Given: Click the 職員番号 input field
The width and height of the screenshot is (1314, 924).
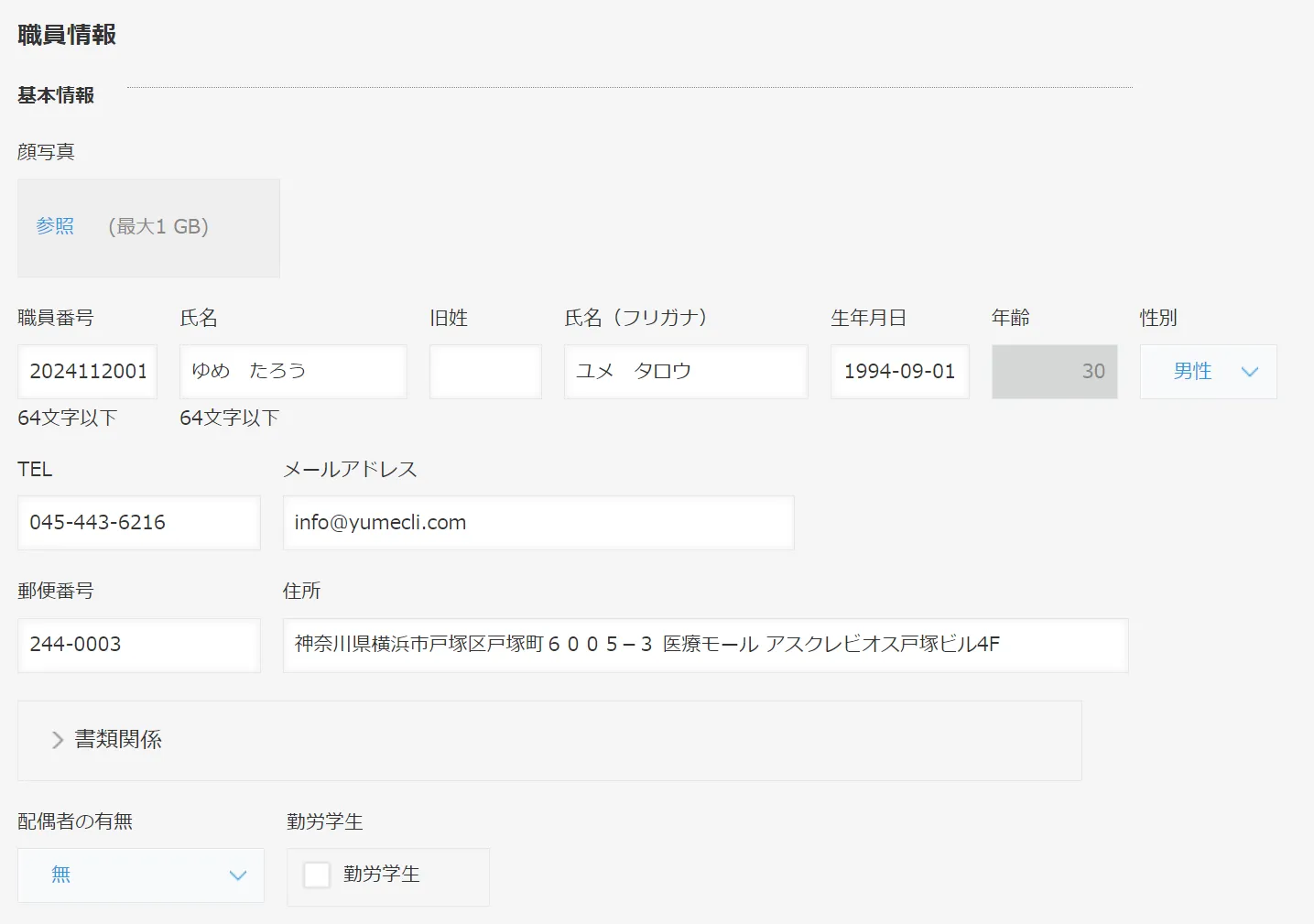Looking at the screenshot, I should click(x=87, y=371).
